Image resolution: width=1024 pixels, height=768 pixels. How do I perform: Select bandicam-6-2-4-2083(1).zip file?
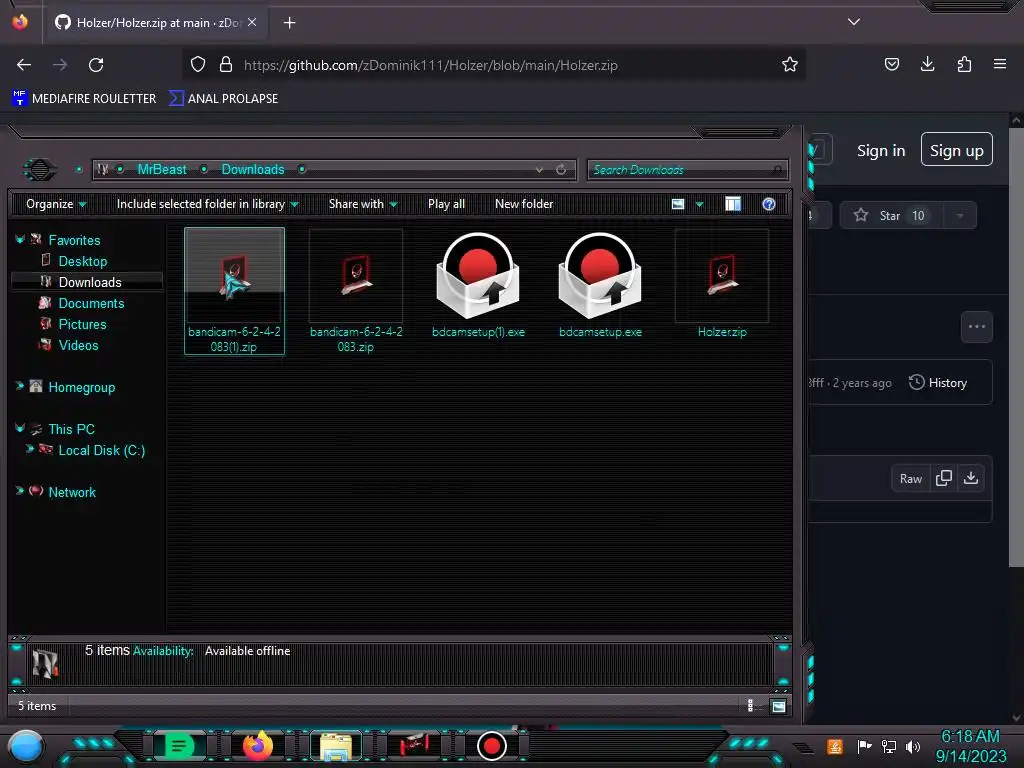tap(234, 291)
